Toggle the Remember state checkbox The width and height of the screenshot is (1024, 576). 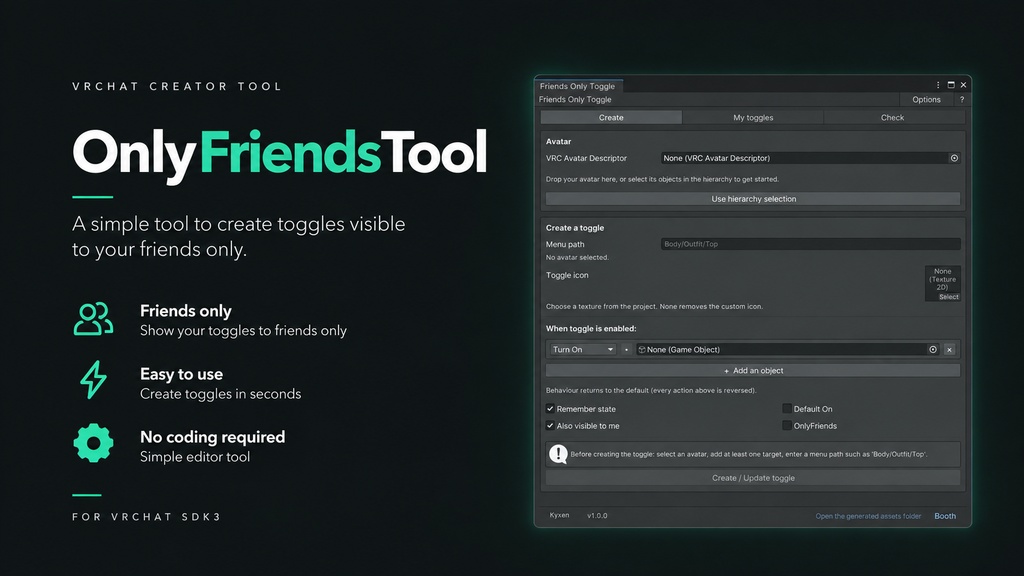(x=550, y=409)
